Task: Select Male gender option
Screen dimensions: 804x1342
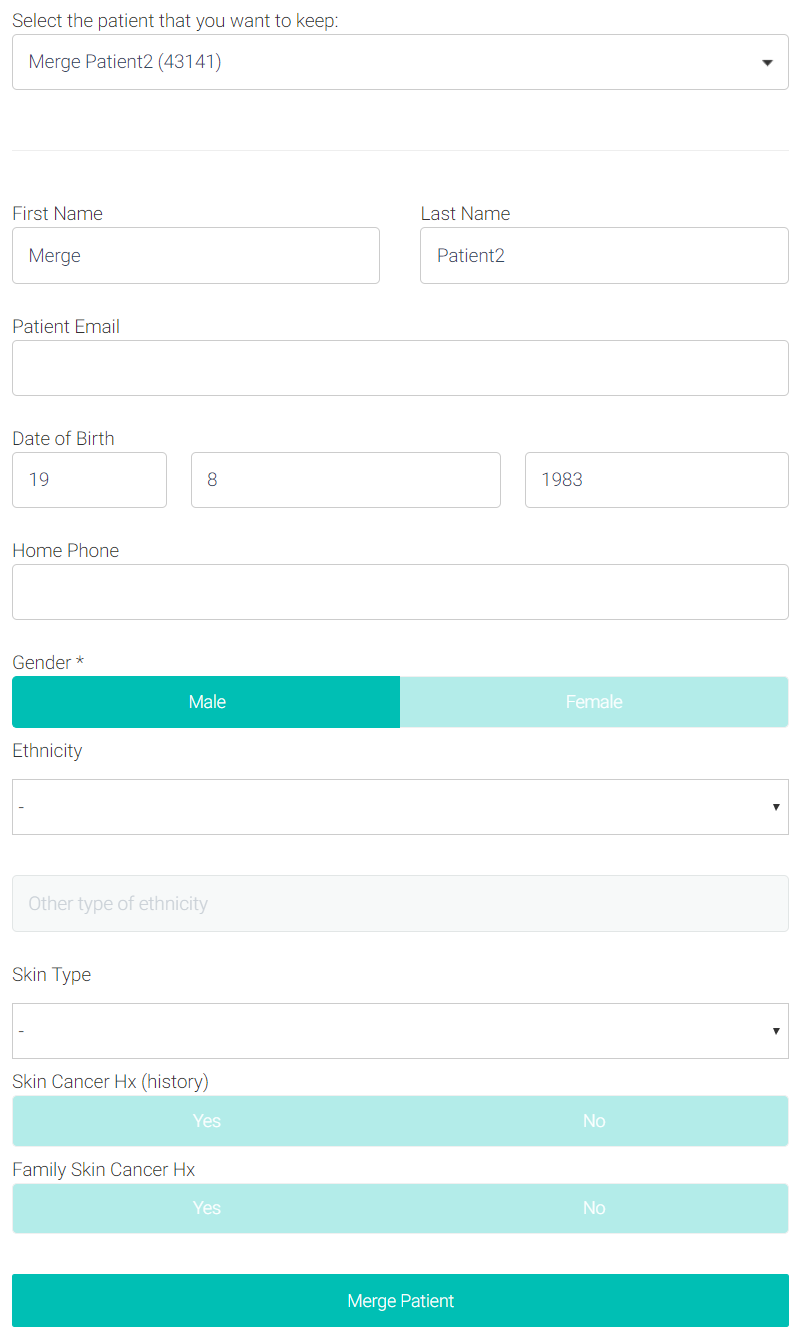Action: pos(206,702)
